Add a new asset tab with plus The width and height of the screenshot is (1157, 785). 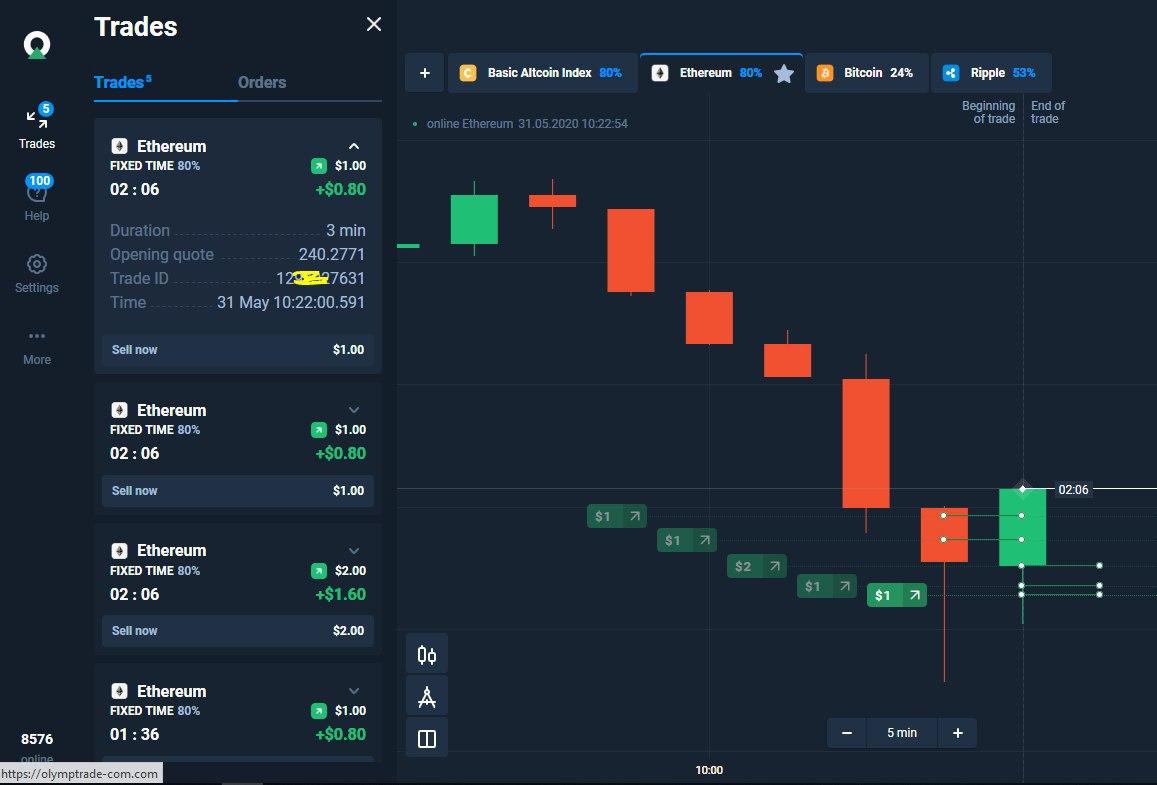424,72
